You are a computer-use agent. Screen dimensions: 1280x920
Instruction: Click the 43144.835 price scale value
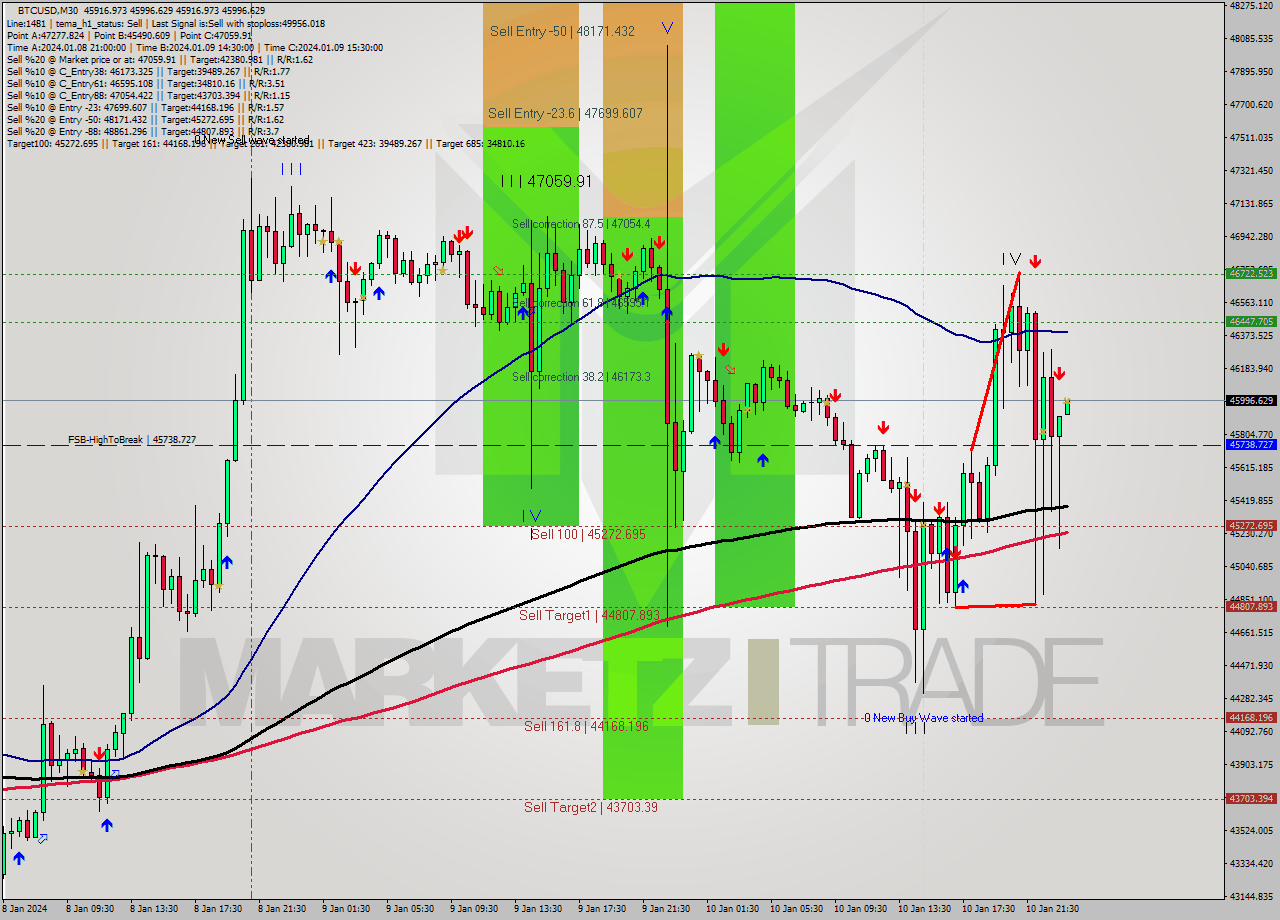coord(1250,896)
